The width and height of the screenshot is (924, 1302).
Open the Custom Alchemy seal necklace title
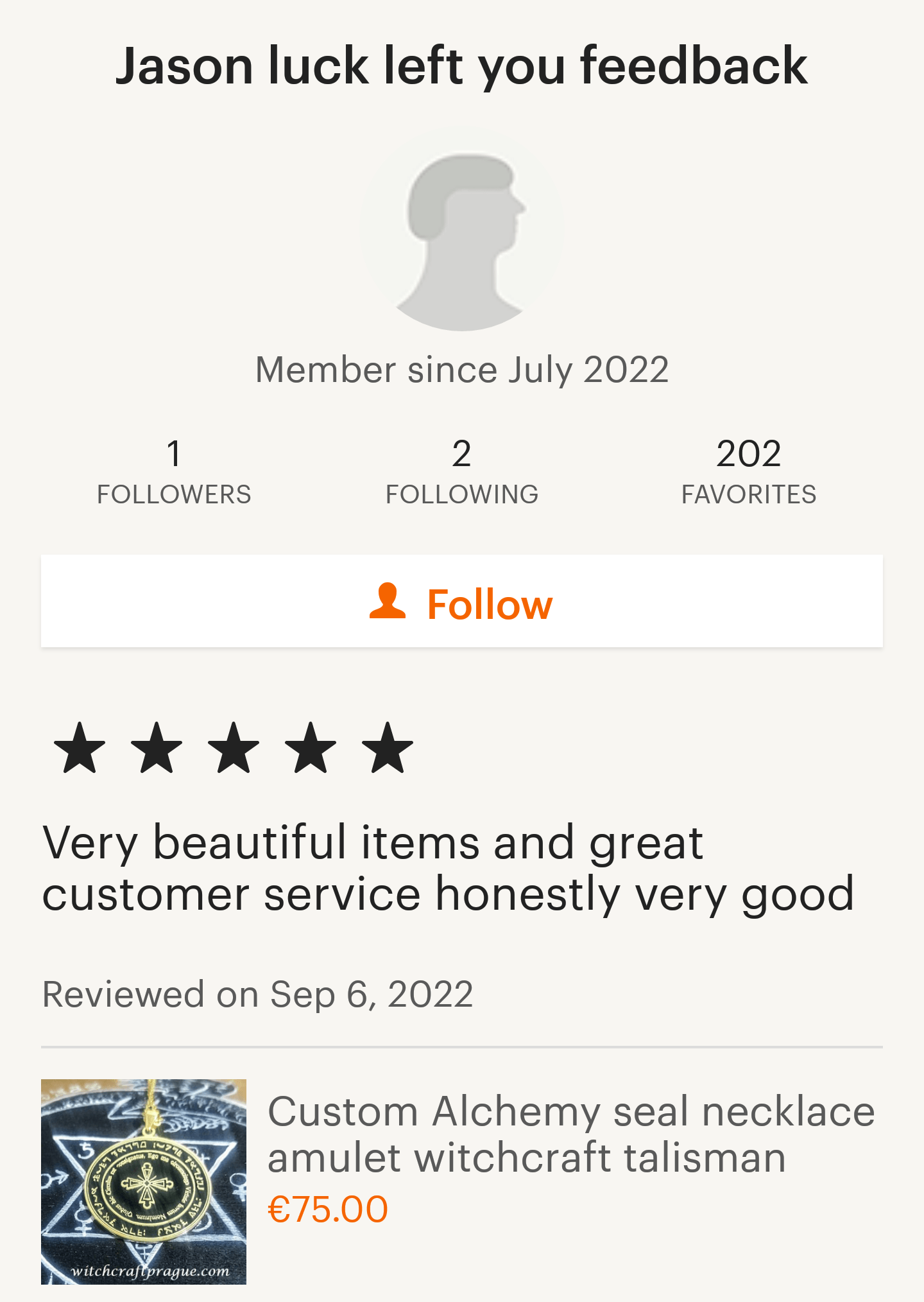570,1134
